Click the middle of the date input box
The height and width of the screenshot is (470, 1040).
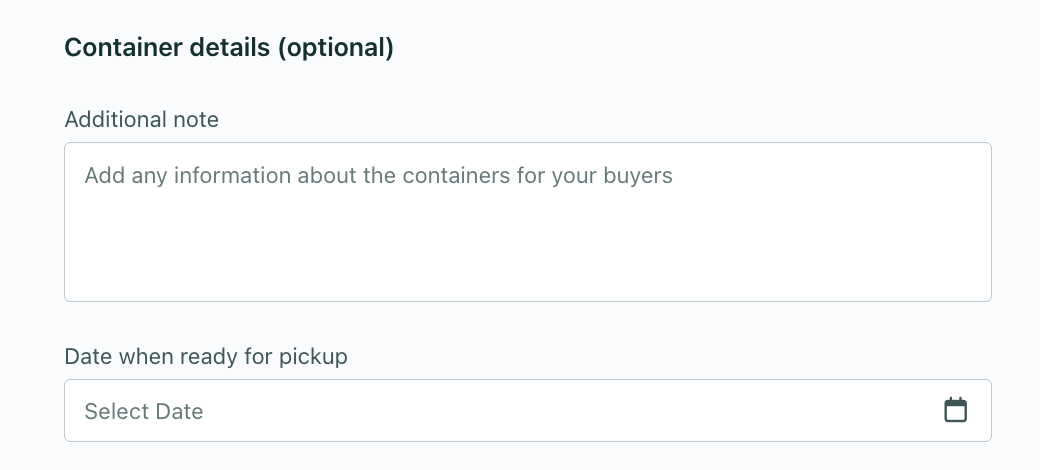pos(527,410)
